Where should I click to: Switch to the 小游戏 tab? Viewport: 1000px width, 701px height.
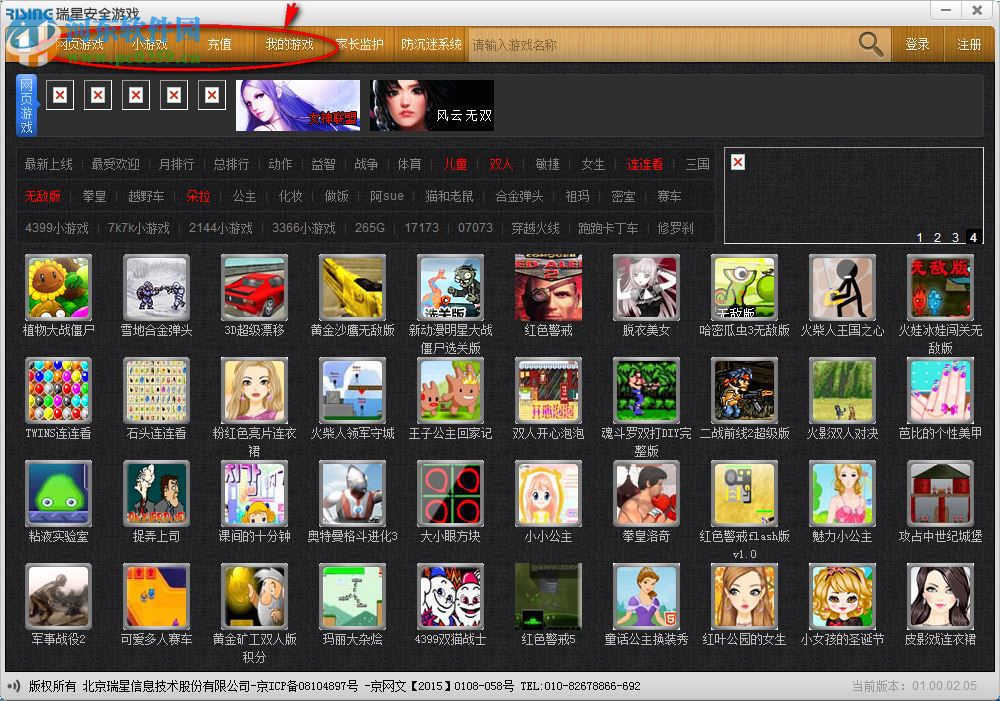pyautogui.click(x=149, y=45)
